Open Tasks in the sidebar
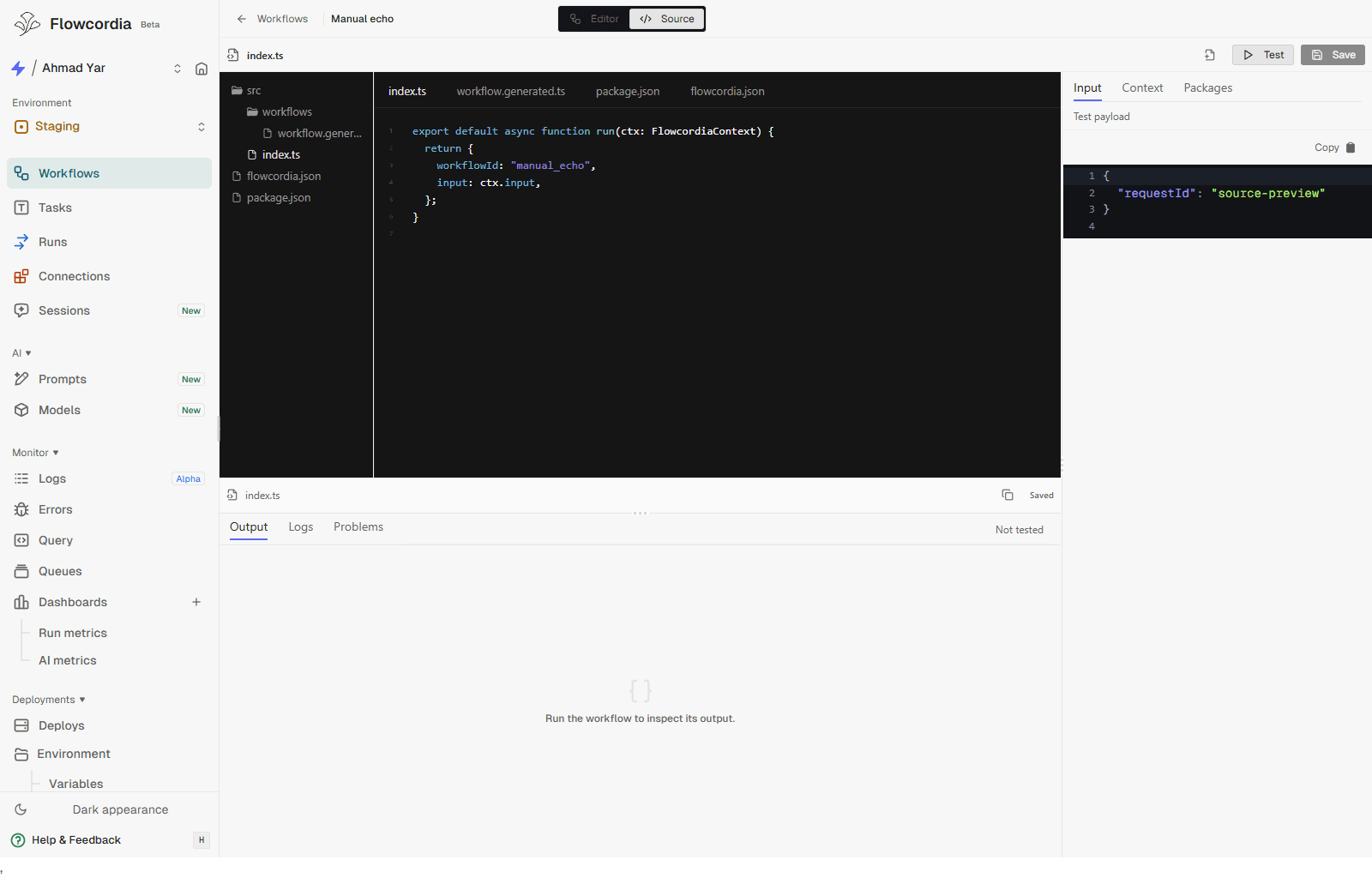The height and width of the screenshot is (878, 1372). (x=109, y=207)
